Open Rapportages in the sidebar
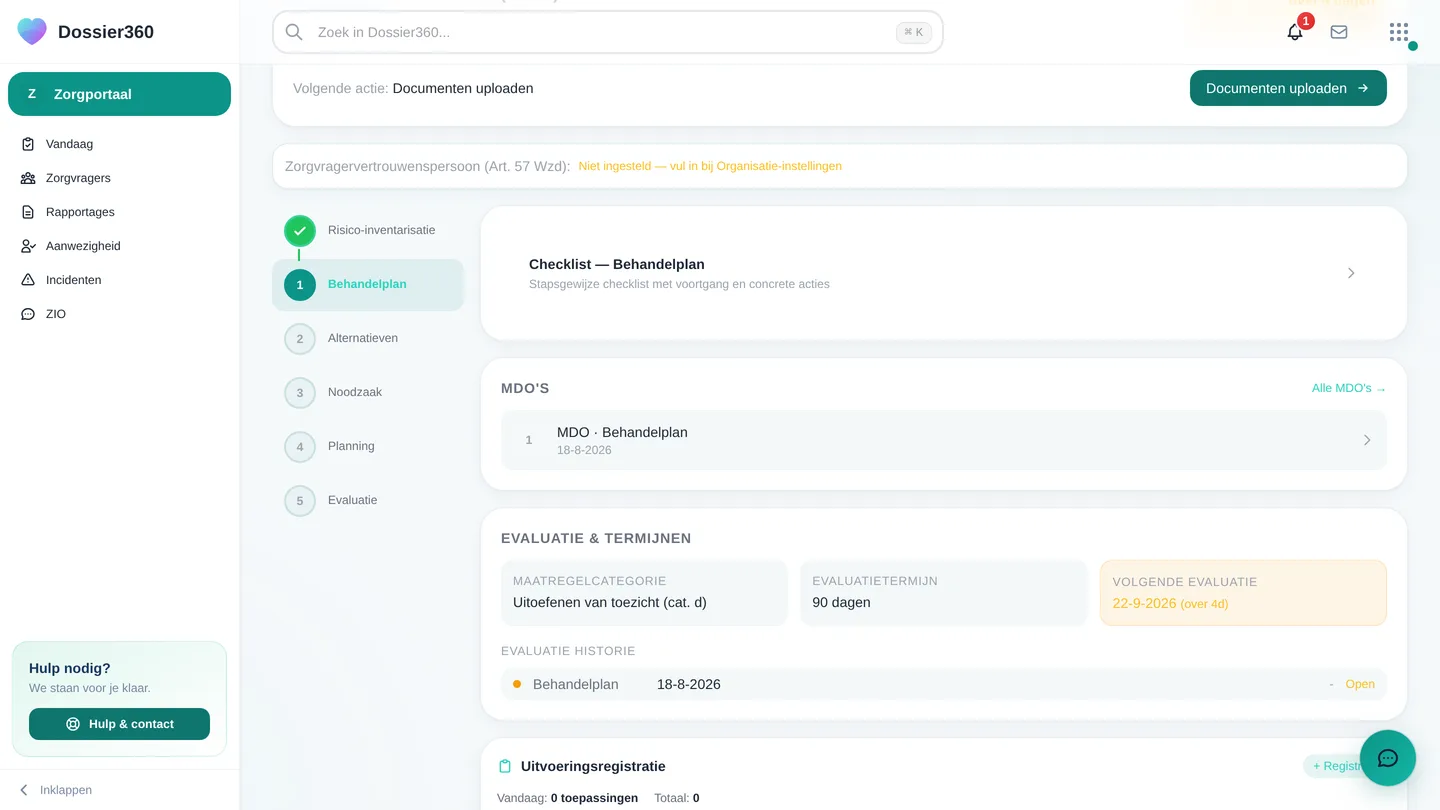 [x=119, y=212]
